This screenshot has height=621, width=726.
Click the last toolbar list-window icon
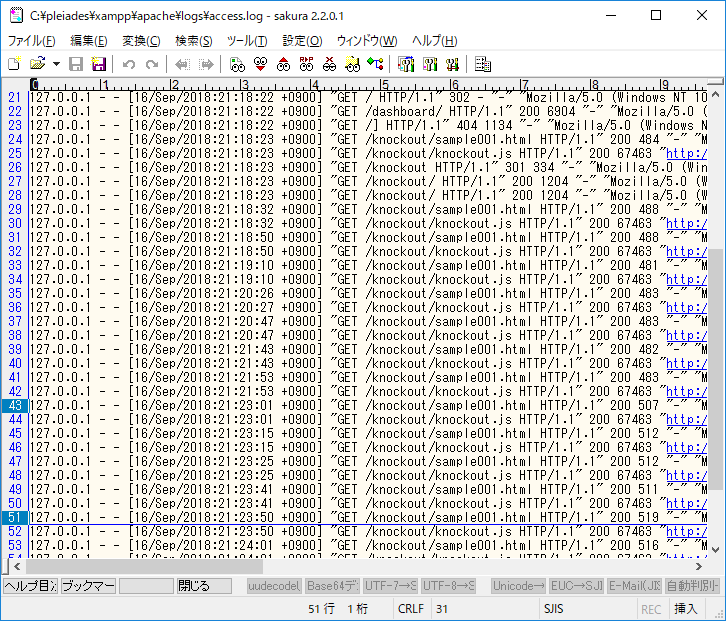point(483,64)
